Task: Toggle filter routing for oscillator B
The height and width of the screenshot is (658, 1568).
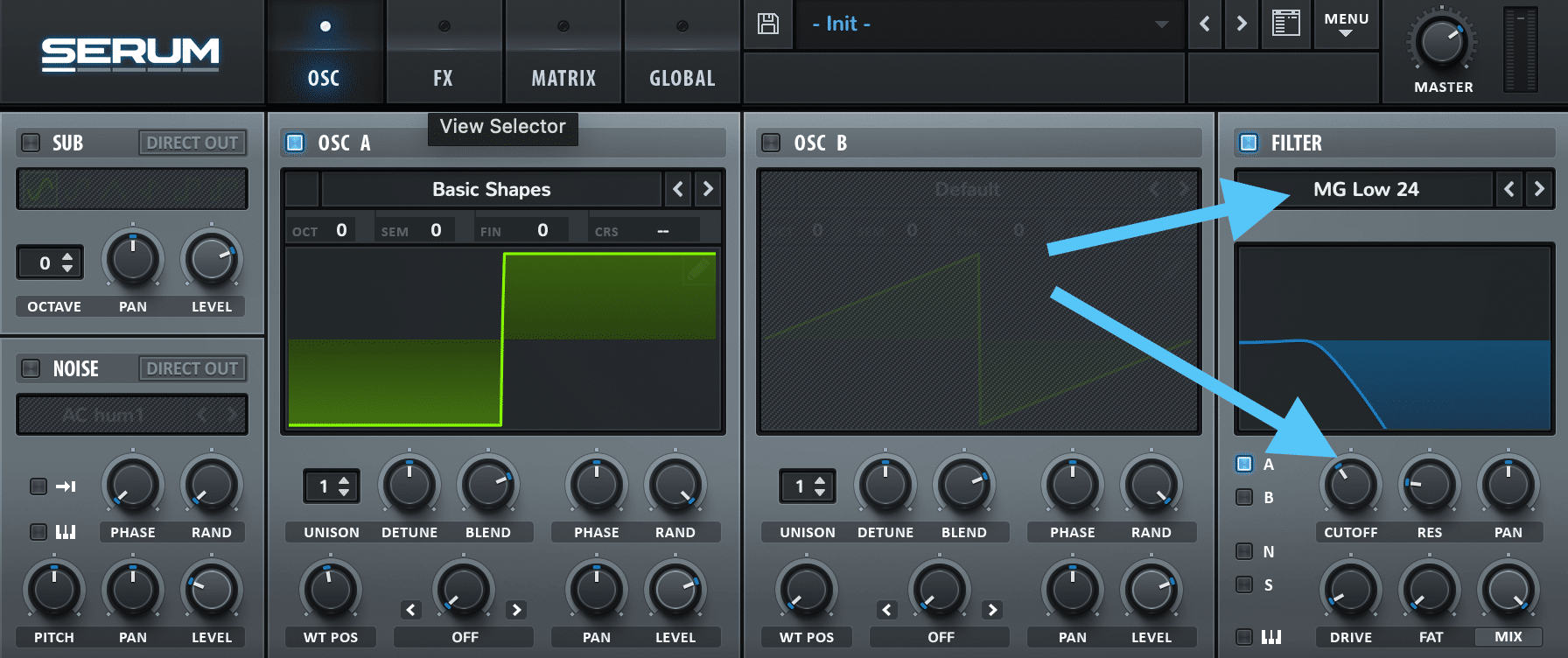Action: (1244, 497)
